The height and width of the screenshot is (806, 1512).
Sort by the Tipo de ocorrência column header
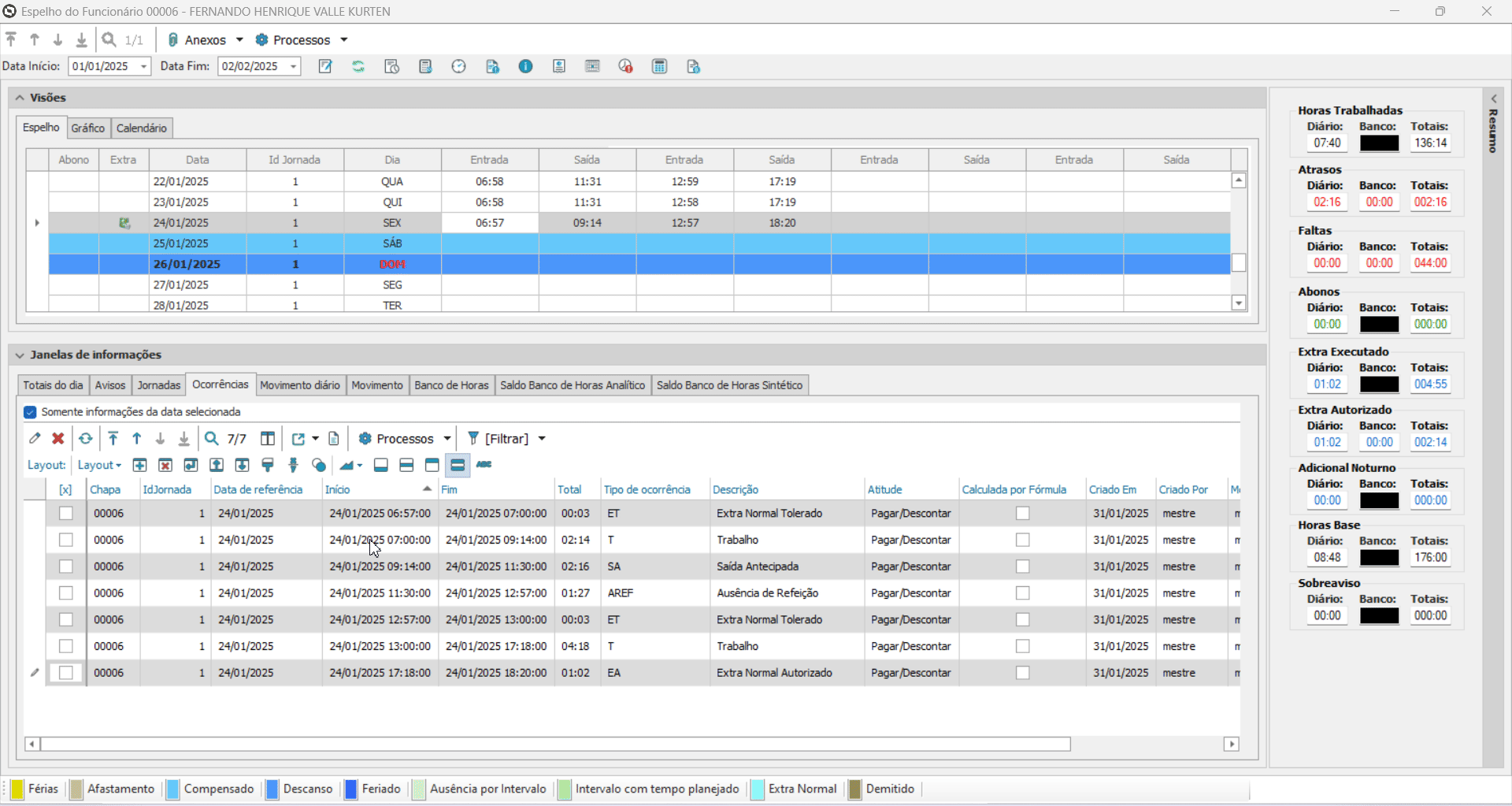point(654,489)
